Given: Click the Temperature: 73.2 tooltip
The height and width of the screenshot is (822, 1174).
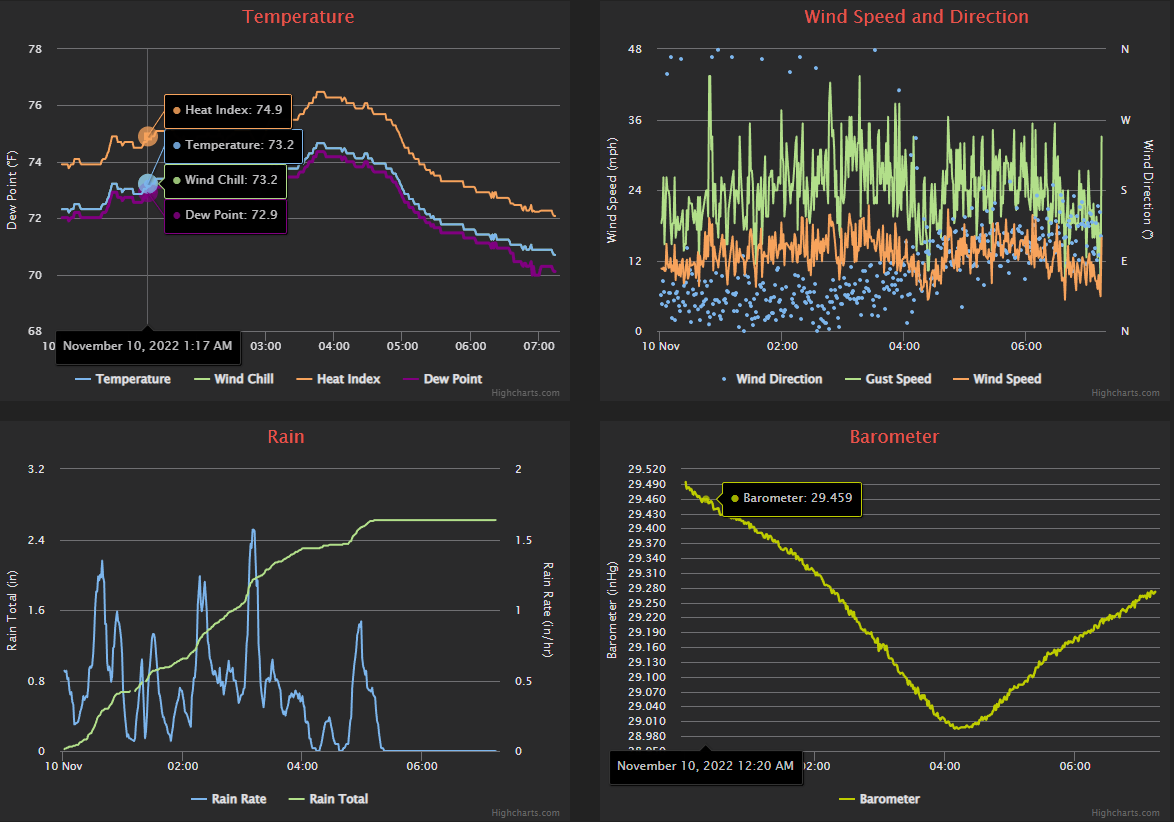Looking at the screenshot, I should coord(234,145).
